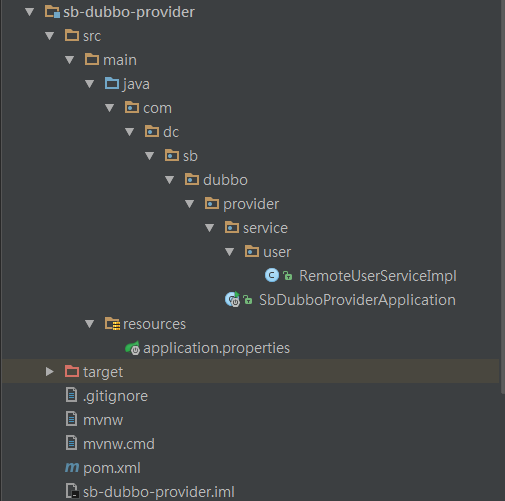
Task: Click the lock icon beside SbDubboProviderApplication
Action: [x=247, y=300]
